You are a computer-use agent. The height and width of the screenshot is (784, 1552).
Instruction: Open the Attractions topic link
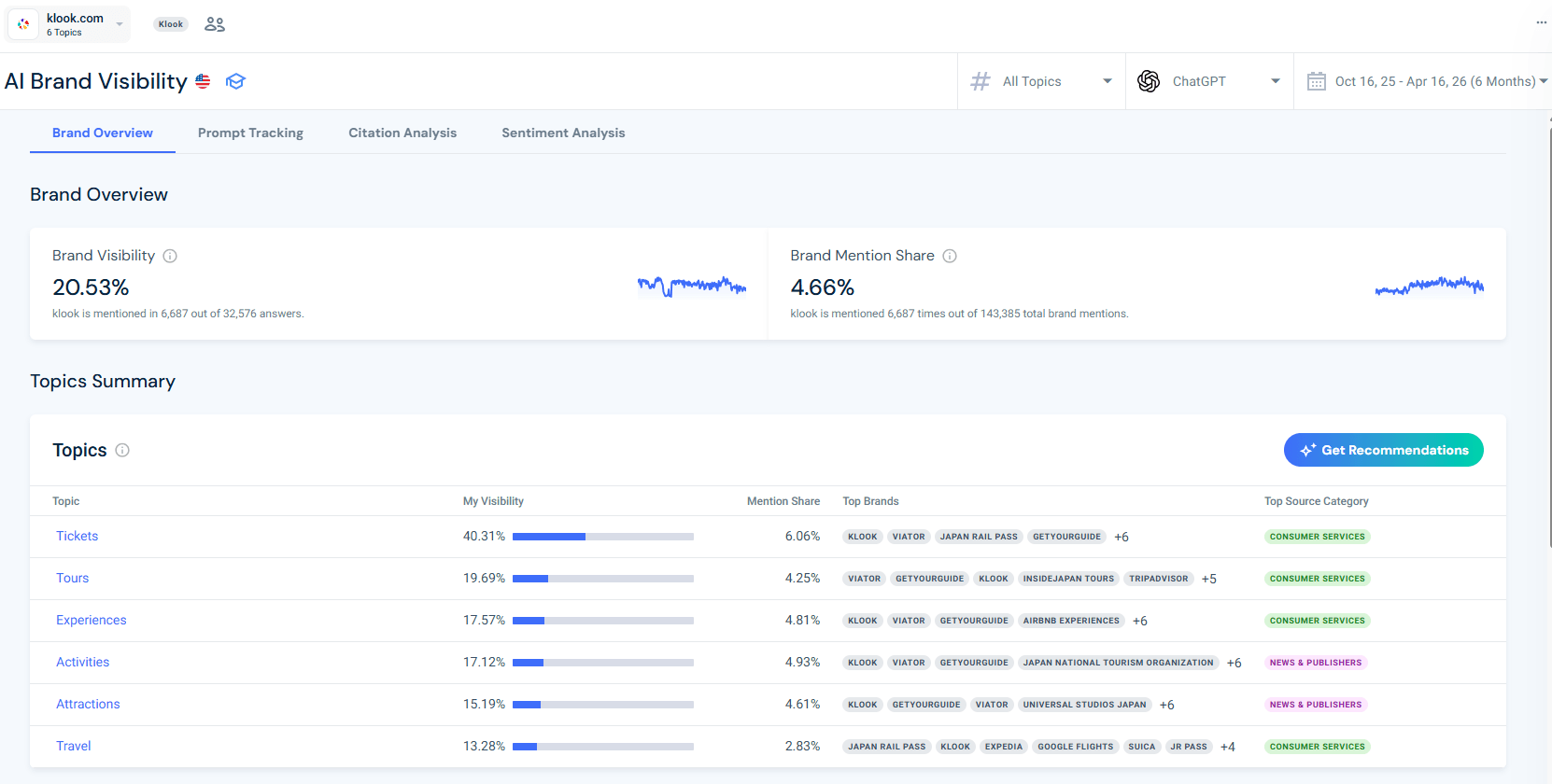tap(88, 704)
